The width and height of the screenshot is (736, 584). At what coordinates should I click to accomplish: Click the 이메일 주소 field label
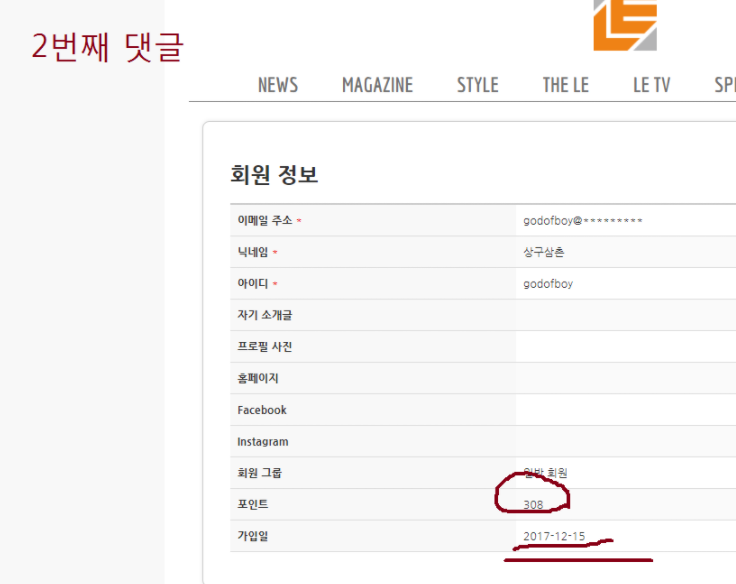265,221
